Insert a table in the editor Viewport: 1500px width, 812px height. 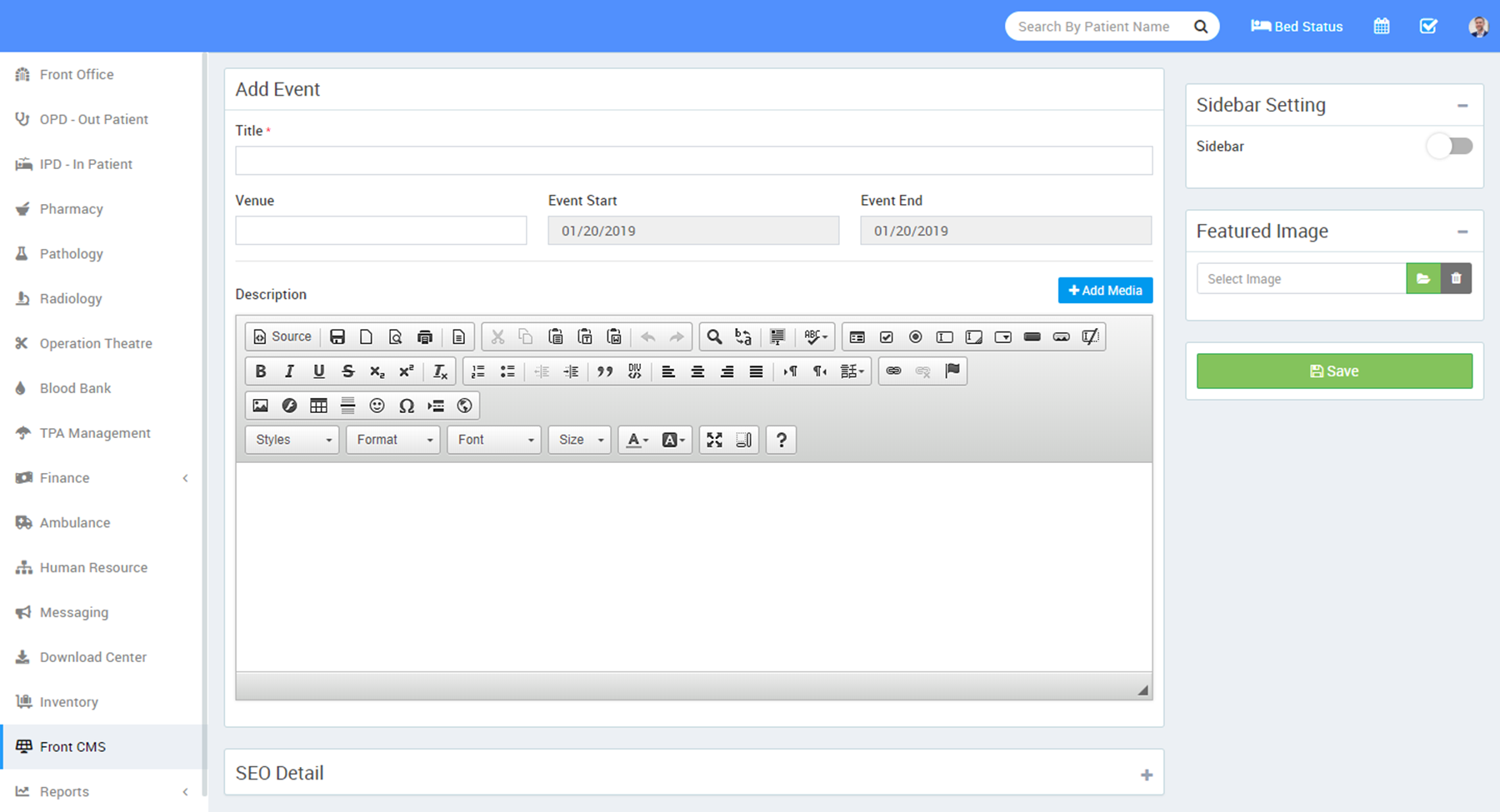click(318, 406)
